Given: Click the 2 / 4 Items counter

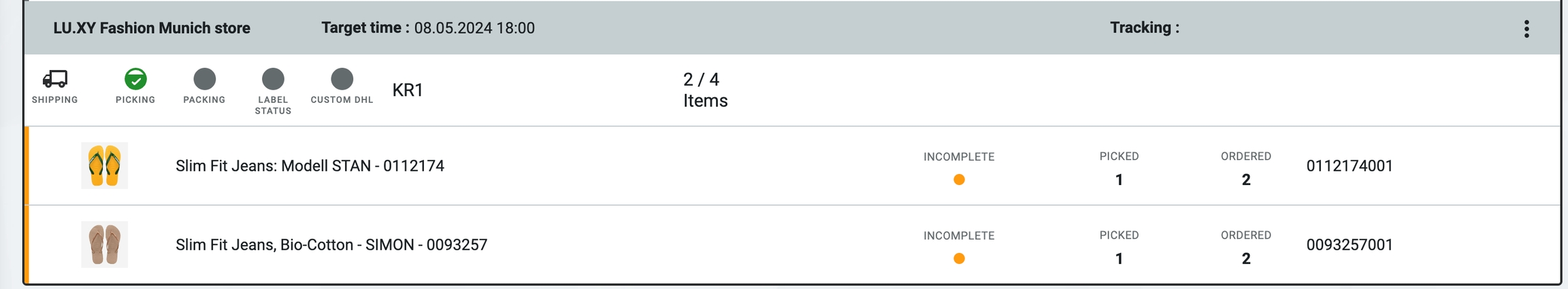Looking at the screenshot, I should click(705, 90).
